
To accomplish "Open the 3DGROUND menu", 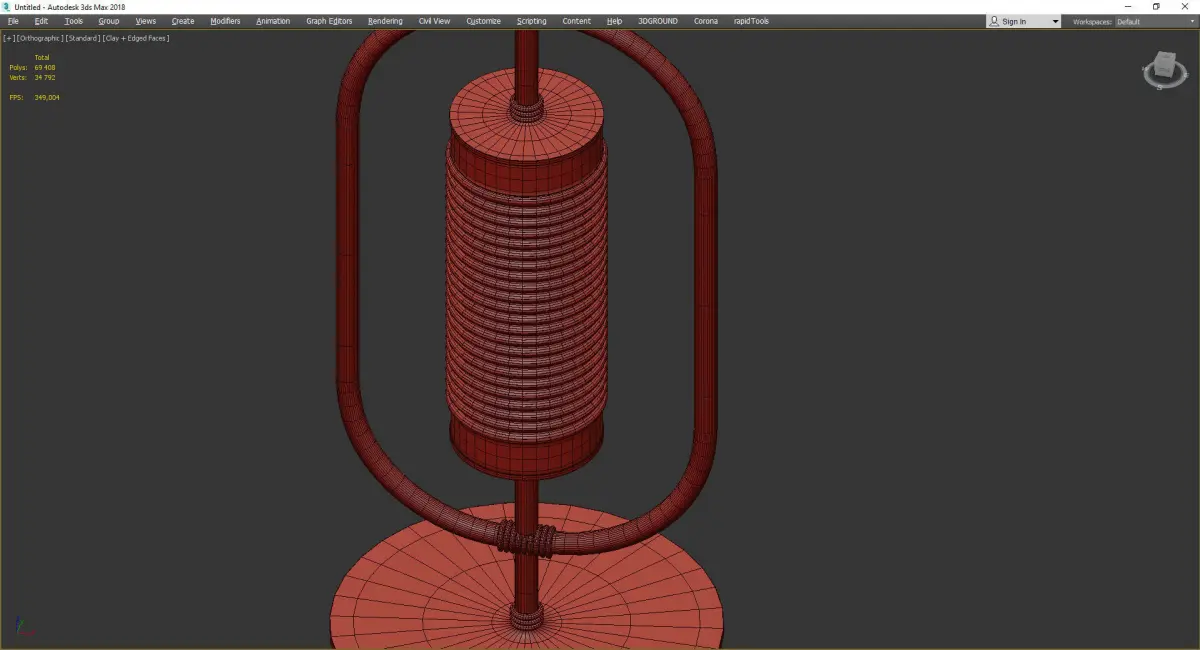I will [658, 21].
